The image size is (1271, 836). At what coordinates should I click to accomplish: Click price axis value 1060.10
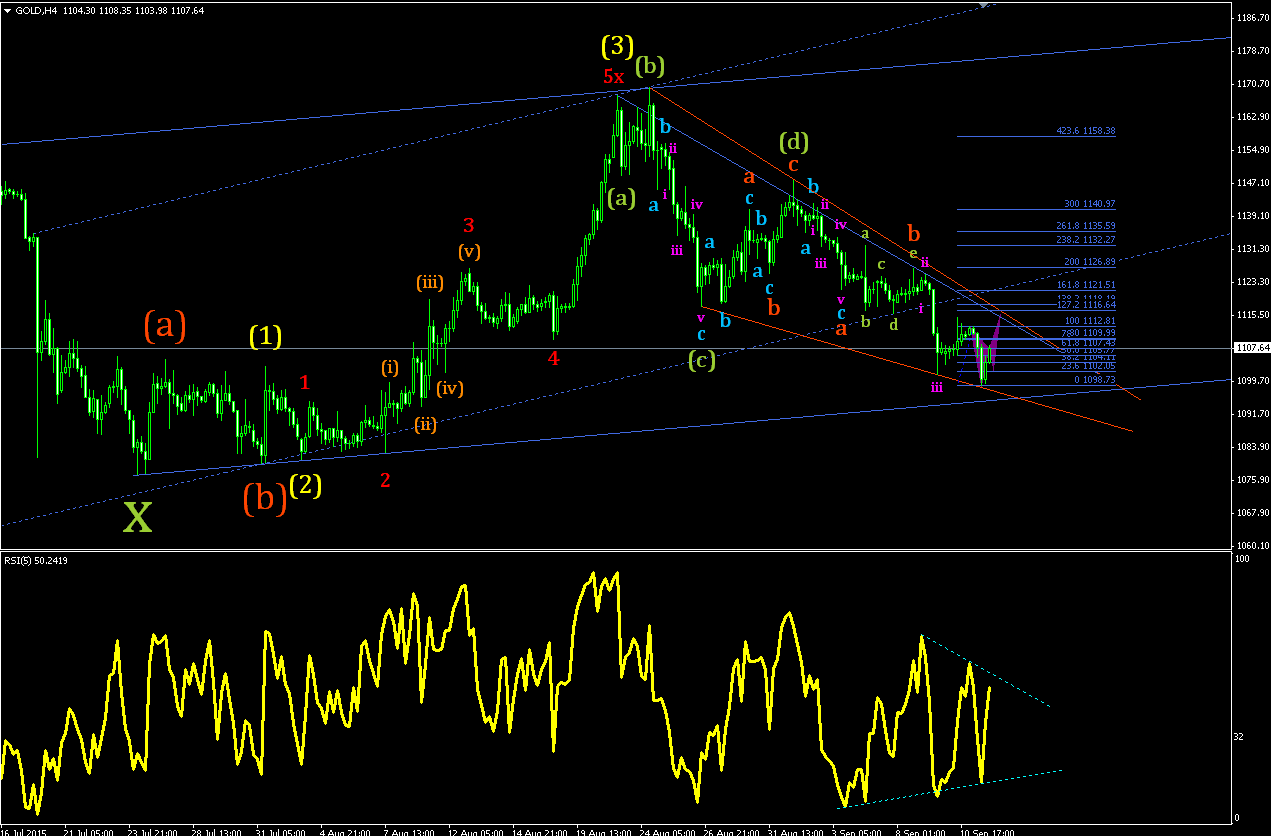[1253, 546]
